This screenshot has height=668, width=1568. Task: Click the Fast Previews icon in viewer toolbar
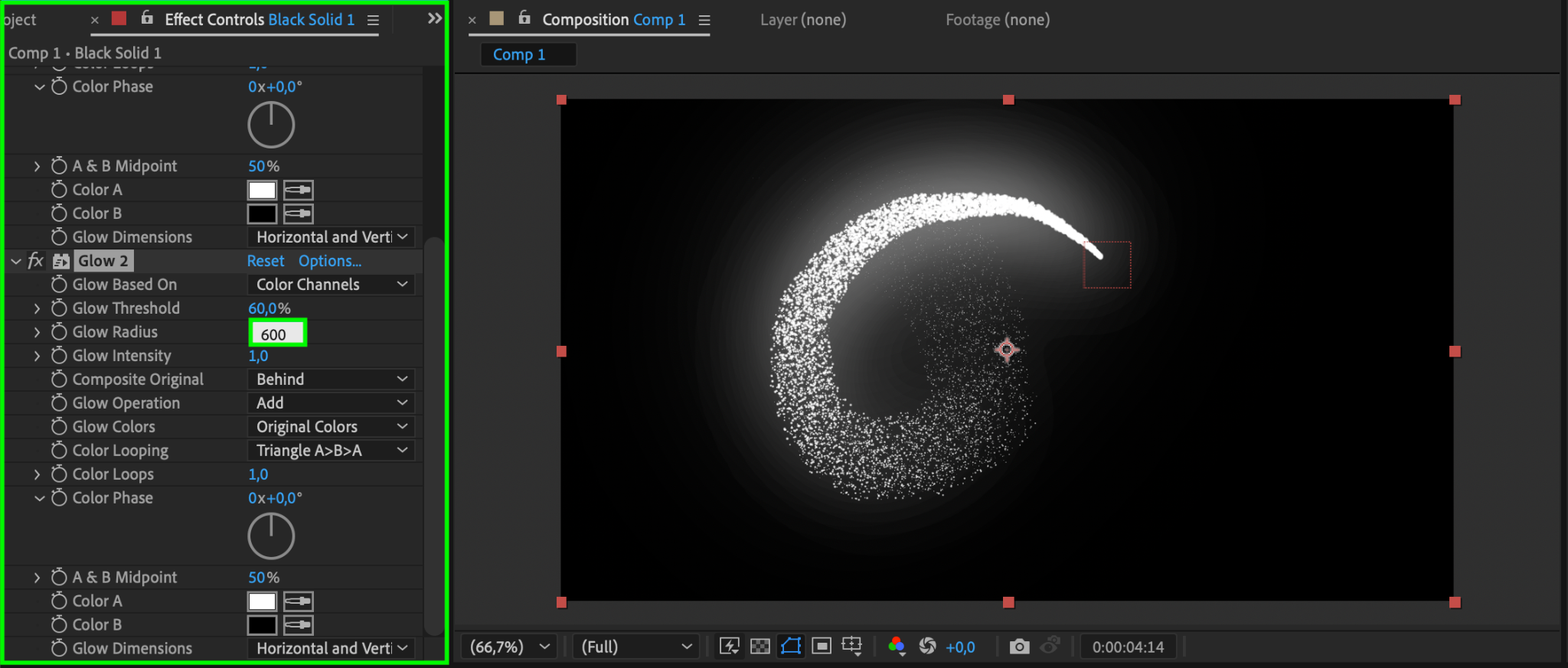point(729,647)
